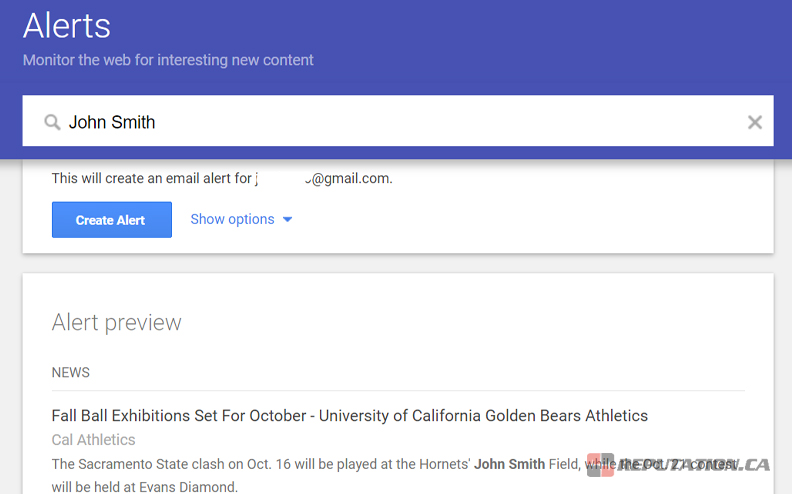Click "This will create an email alert" text

(150, 179)
